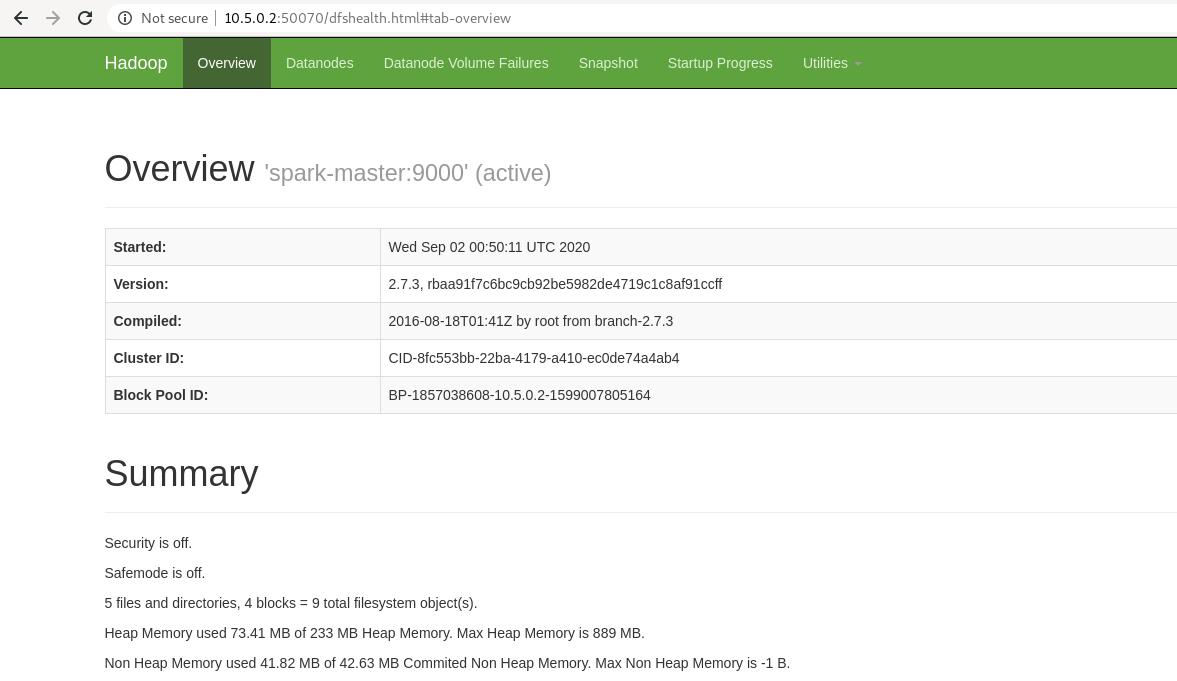Select the Cluster ID value

pyautogui.click(x=534, y=358)
